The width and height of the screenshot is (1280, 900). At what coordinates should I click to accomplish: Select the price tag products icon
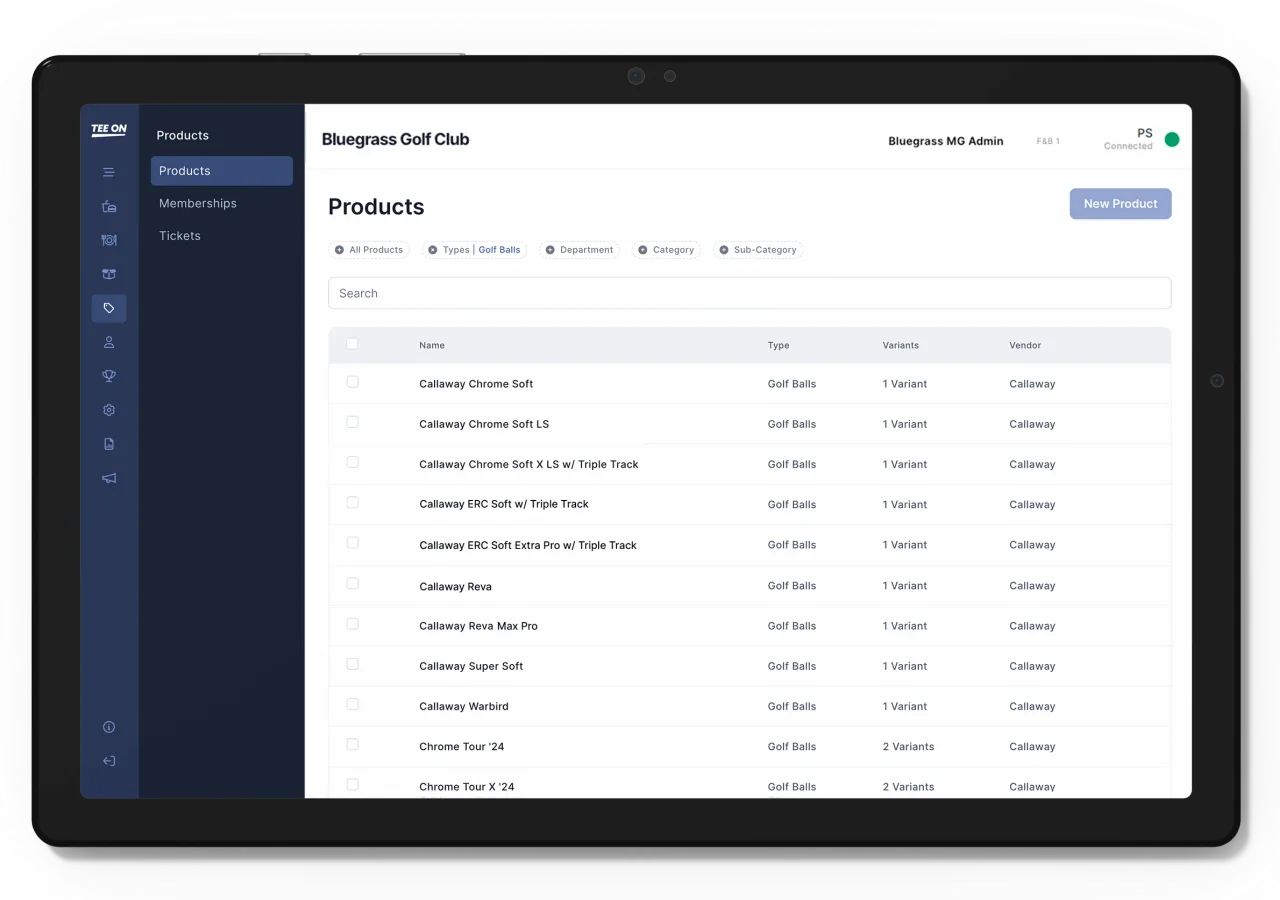pyautogui.click(x=109, y=308)
